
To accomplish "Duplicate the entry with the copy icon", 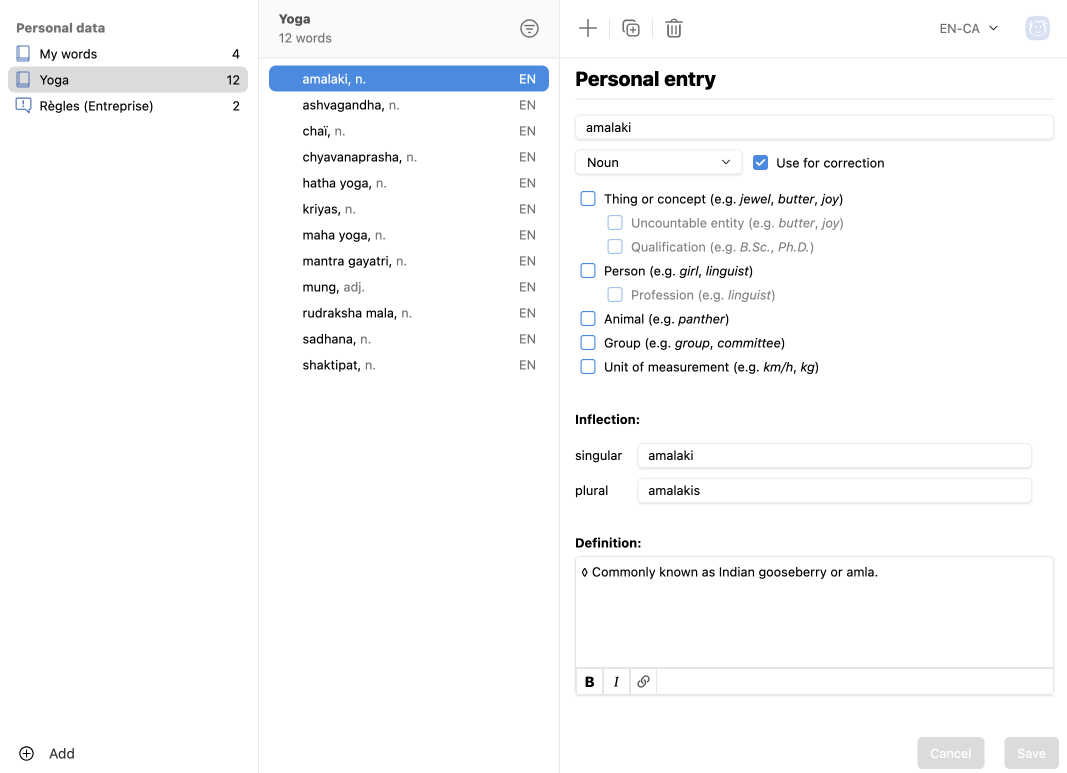I will click(x=631, y=28).
